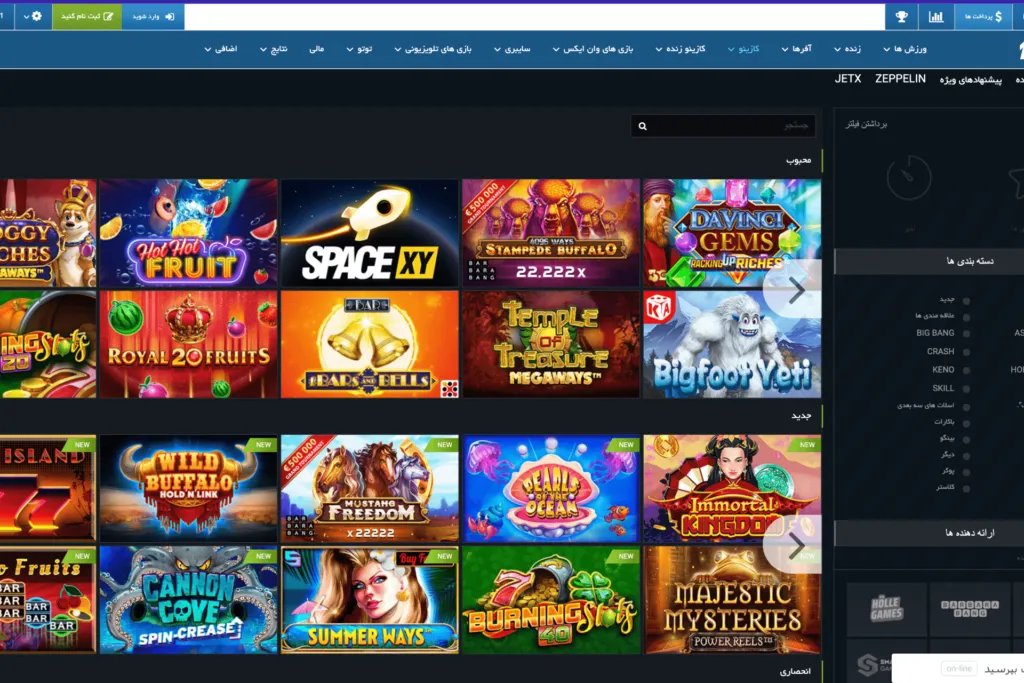Open the Space XY game thumbnail
The height and width of the screenshot is (683, 1024).
[x=370, y=233]
